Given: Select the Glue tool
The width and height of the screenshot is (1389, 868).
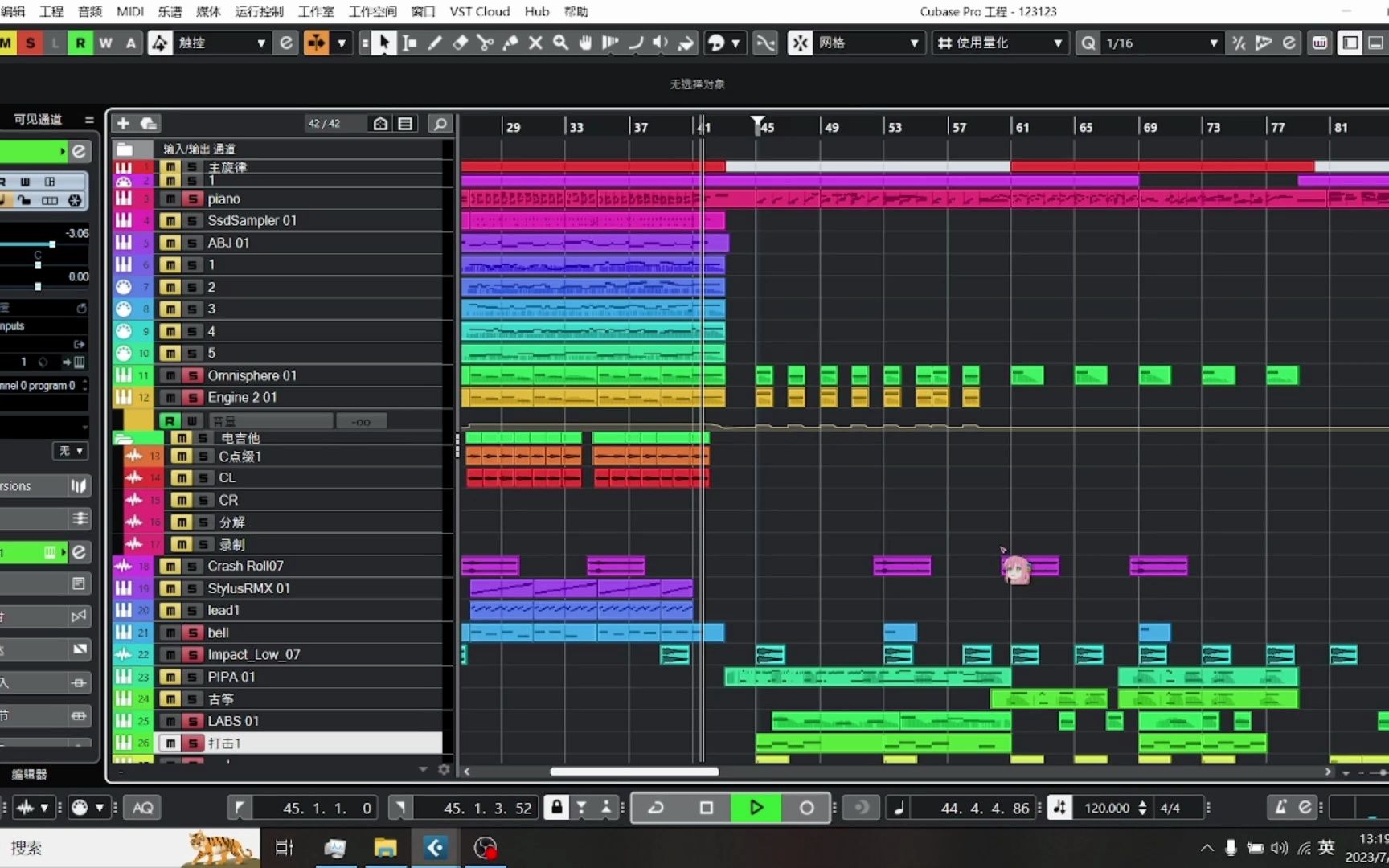Looking at the screenshot, I should [510, 43].
